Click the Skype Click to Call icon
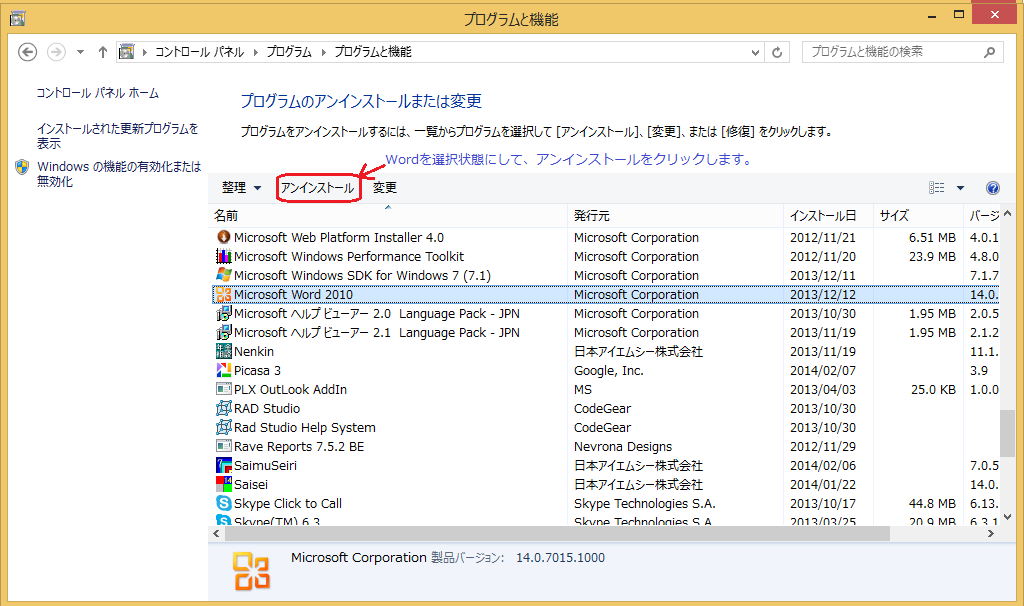This screenshot has height=606, width=1024. [x=224, y=504]
